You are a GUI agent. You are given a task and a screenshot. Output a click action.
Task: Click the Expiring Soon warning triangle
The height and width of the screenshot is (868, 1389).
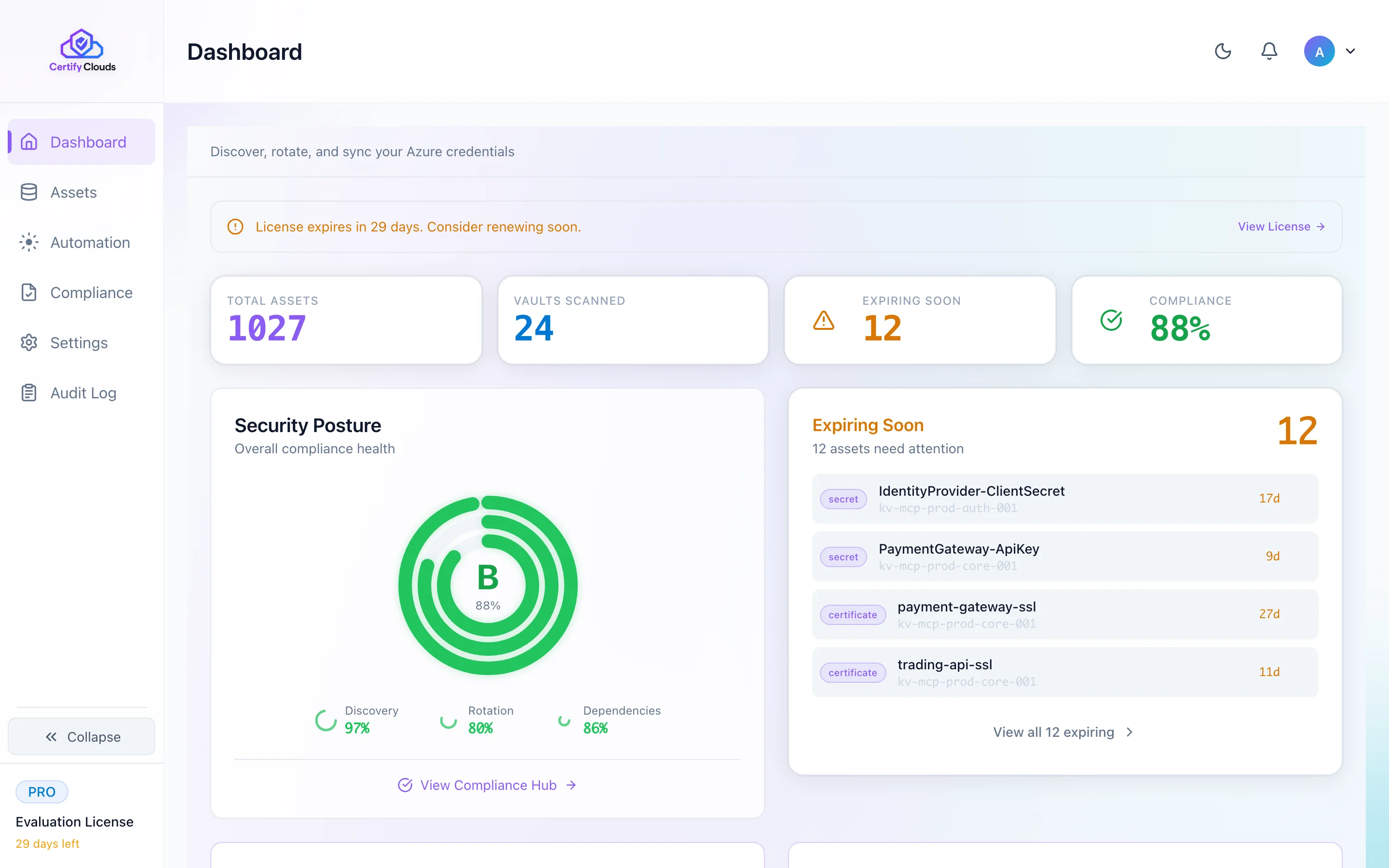(823, 320)
